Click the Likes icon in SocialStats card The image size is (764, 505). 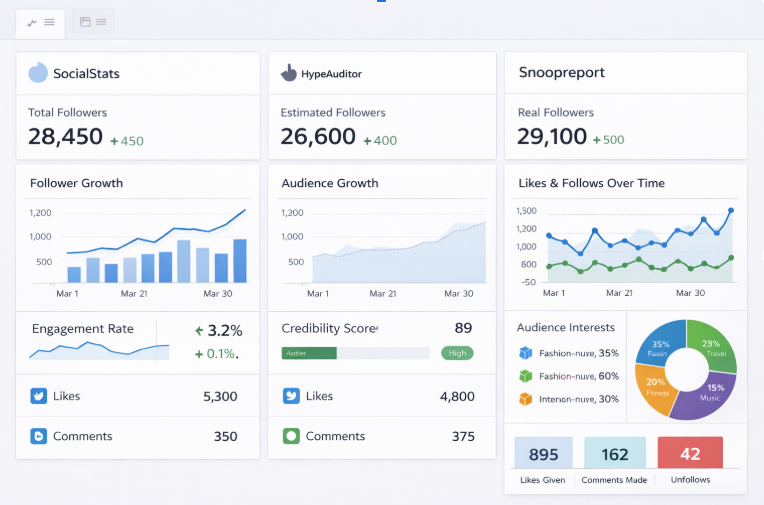(x=38, y=396)
